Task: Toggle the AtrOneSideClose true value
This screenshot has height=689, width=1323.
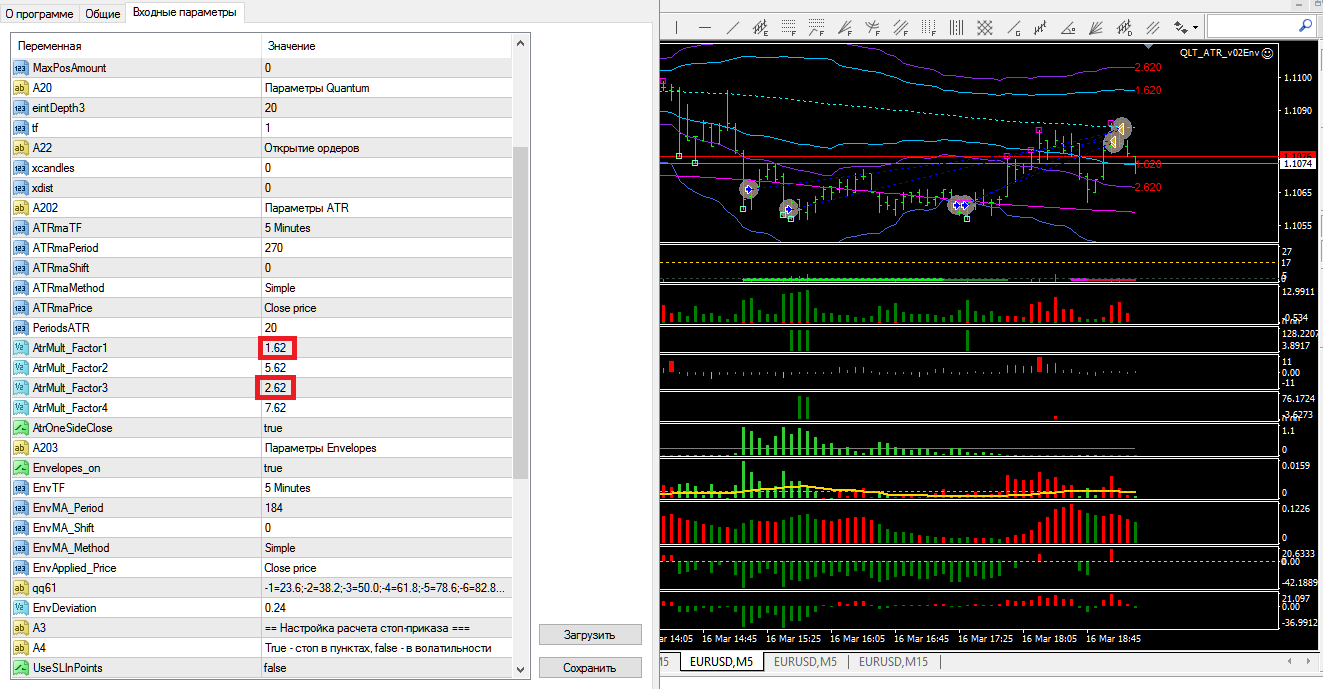Action: (274, 428)
